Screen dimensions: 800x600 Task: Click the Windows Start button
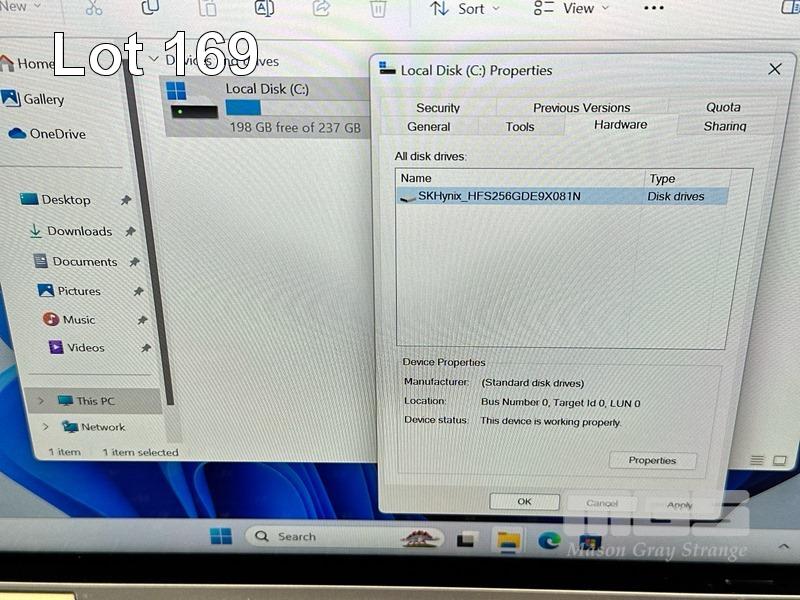click(x=220, y=536)
